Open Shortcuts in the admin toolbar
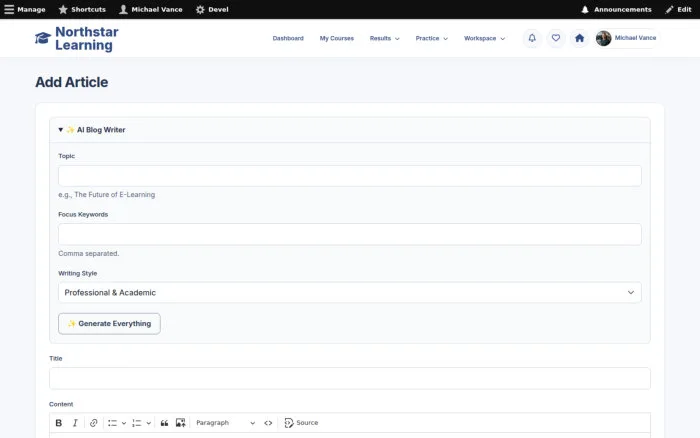Image resolution: width=700 pixels, height=438 pixels. coord(82,9)
